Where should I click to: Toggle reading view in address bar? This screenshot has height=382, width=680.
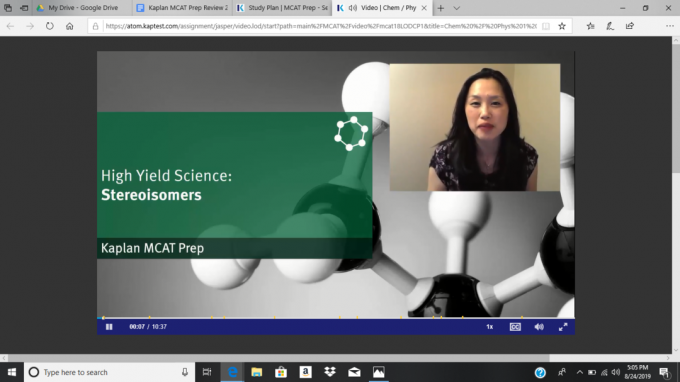click(546, 26)
